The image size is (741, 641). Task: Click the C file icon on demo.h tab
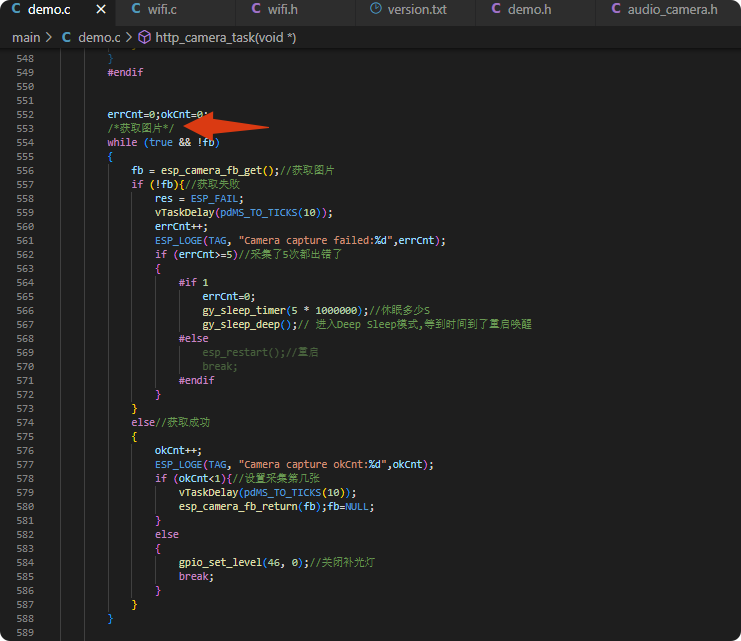click(496, 9)
